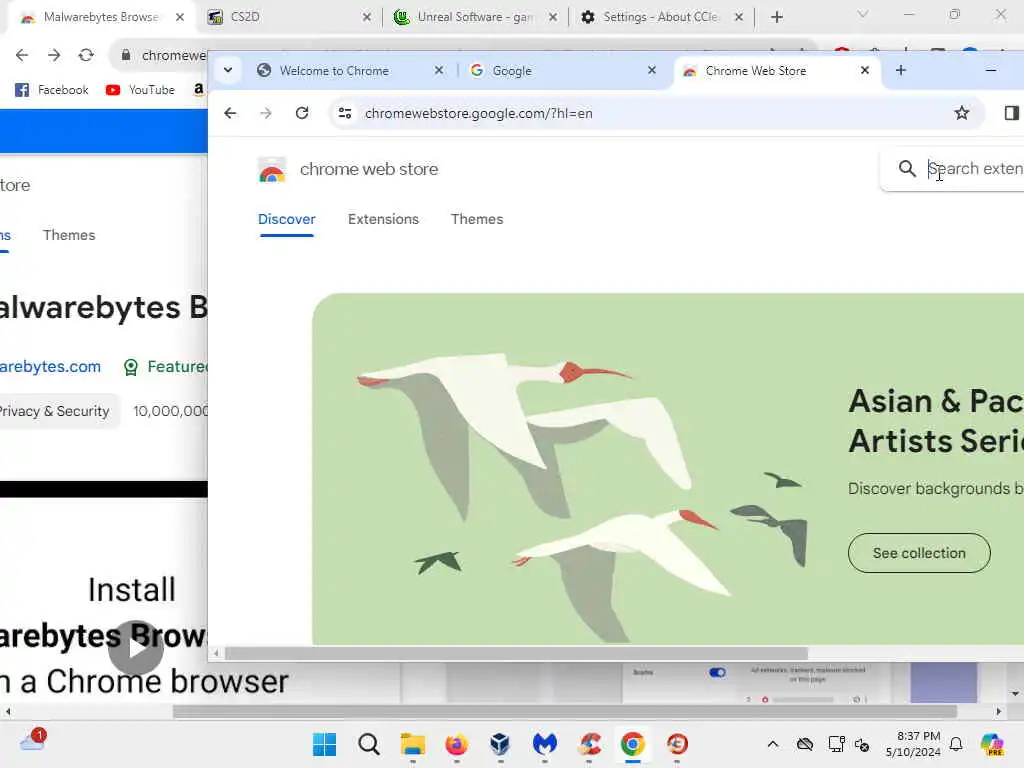Open the YouTube bookmark
Viewport: 1024px width, 768px height.
tap(140, 89)
